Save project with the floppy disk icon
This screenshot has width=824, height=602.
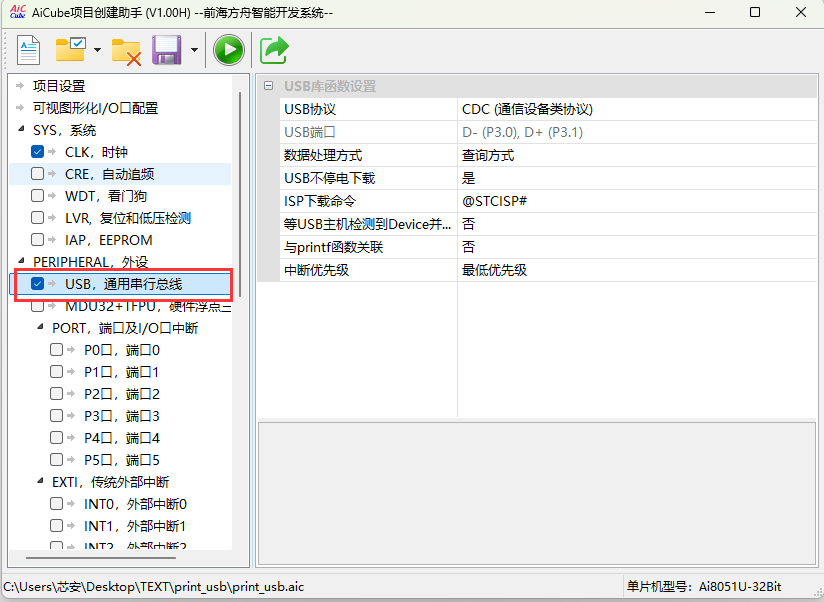[x=167, y=50]
